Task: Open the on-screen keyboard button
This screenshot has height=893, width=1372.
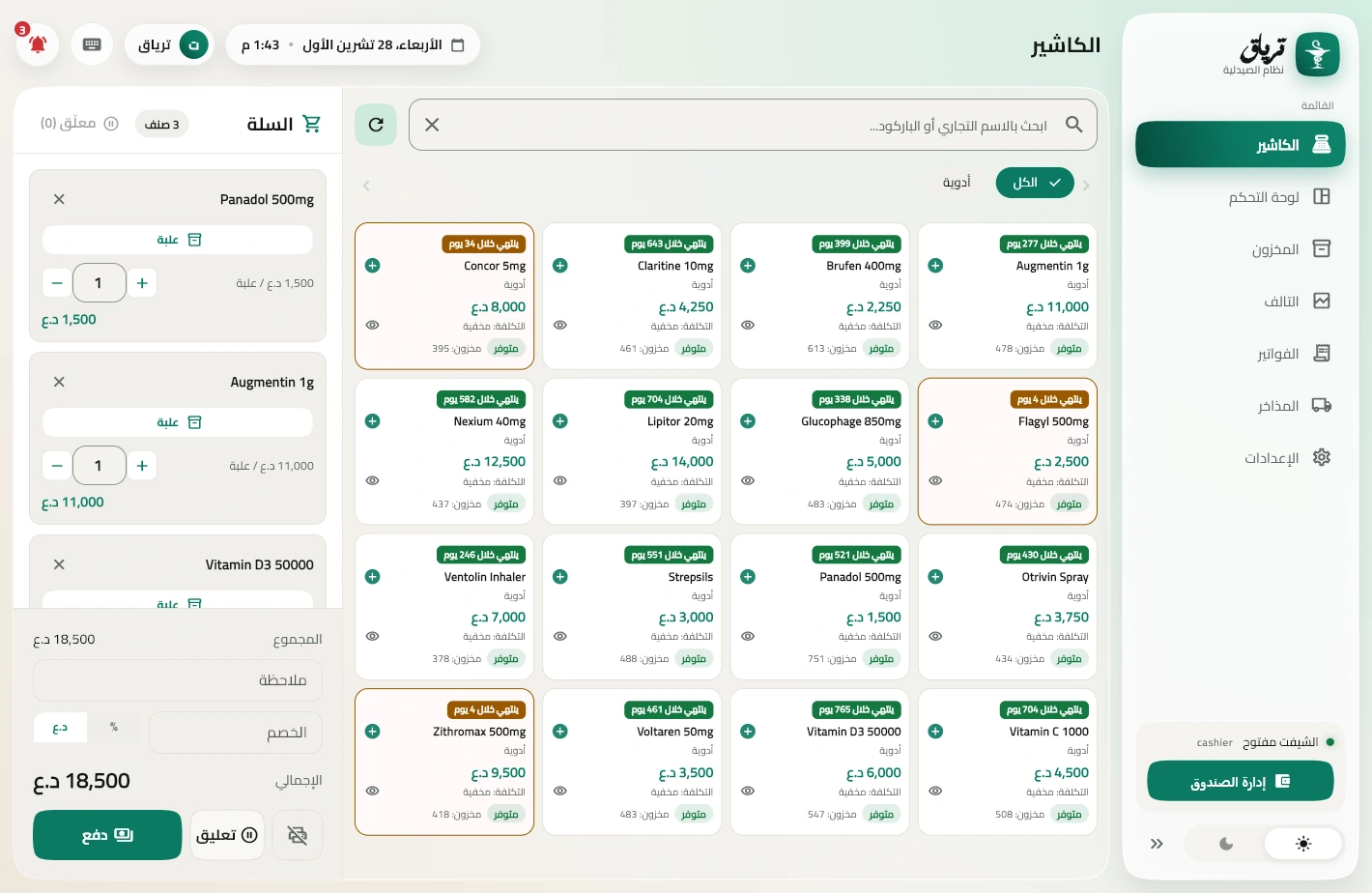Action: 92,44
